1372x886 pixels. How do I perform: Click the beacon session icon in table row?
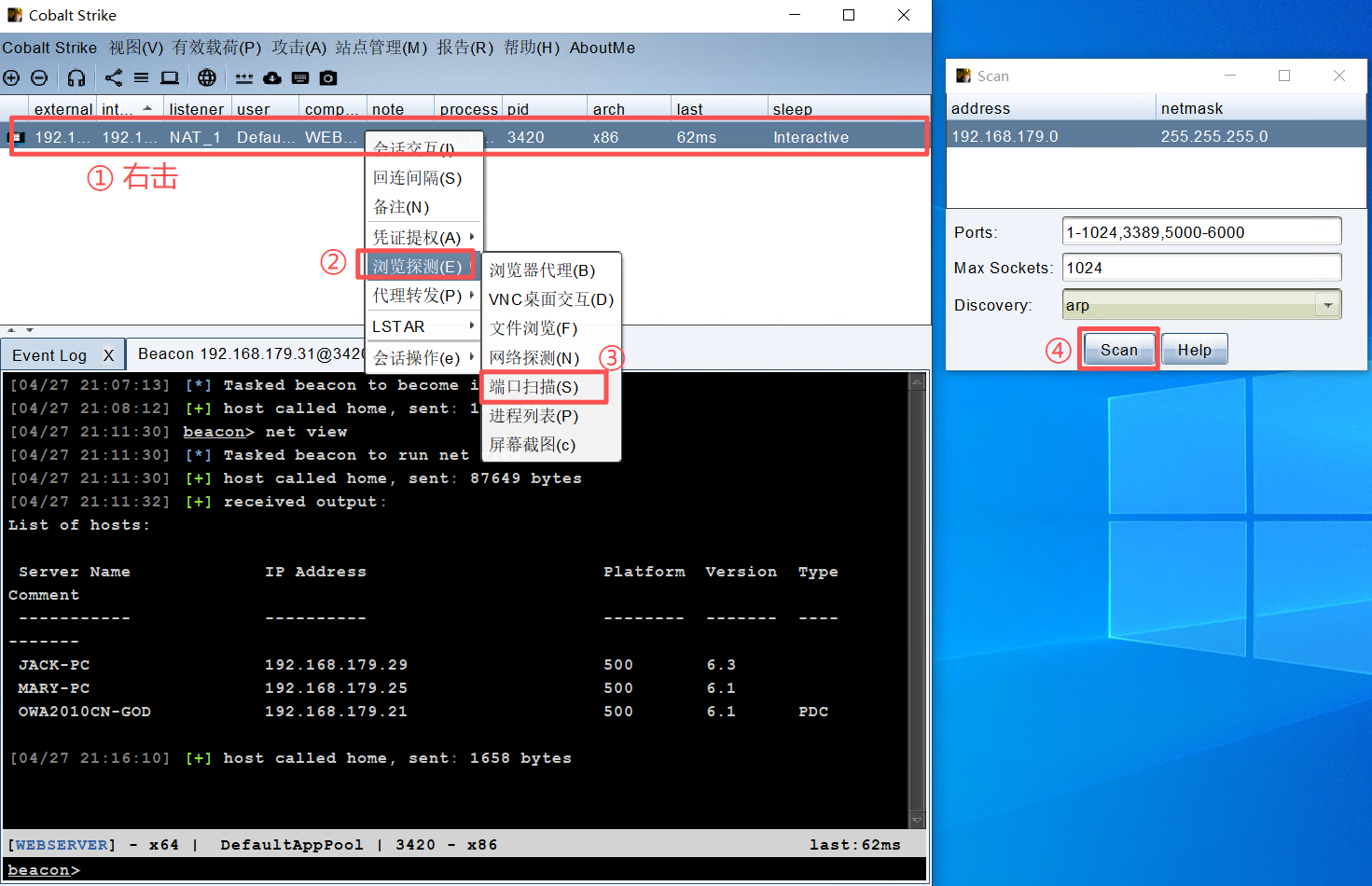pos(17,137)
